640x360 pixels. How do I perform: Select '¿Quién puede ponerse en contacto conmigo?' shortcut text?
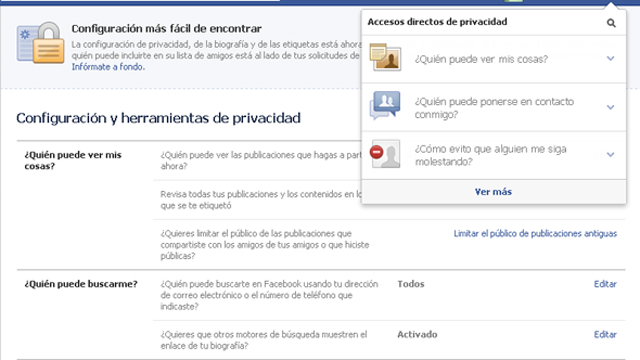click(494, 108)
